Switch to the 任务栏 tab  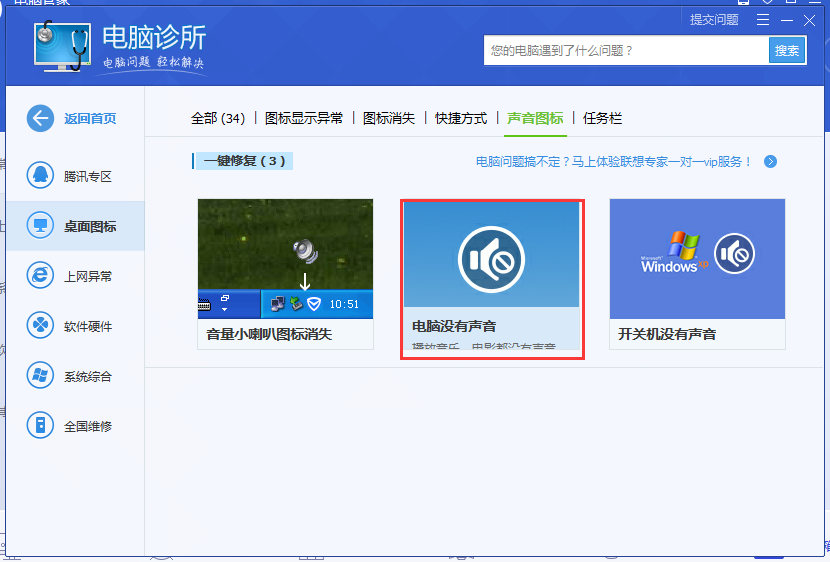(602, 118)
